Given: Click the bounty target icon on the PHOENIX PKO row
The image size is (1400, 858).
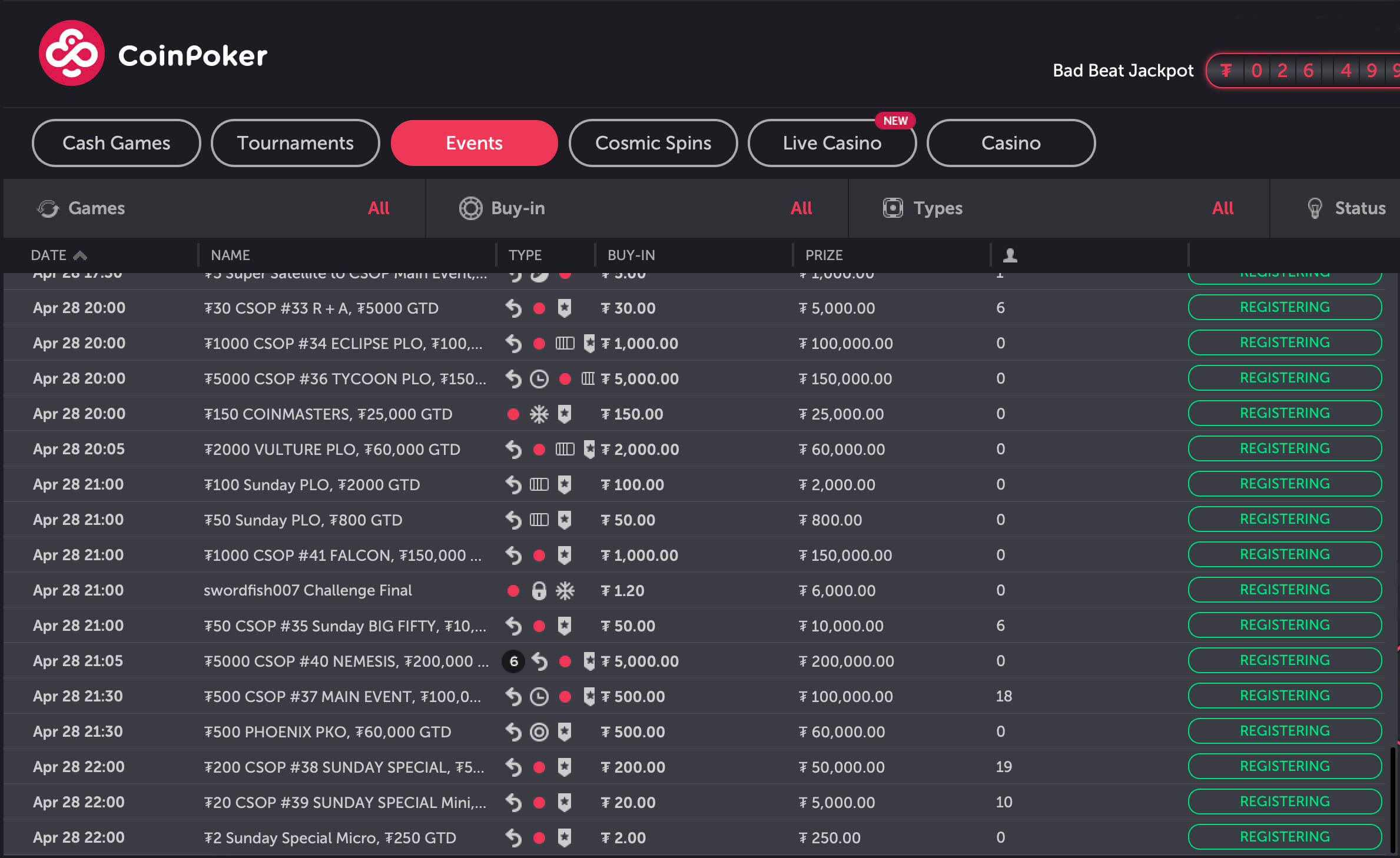Looking at the screenshot, I should [539, 731].
